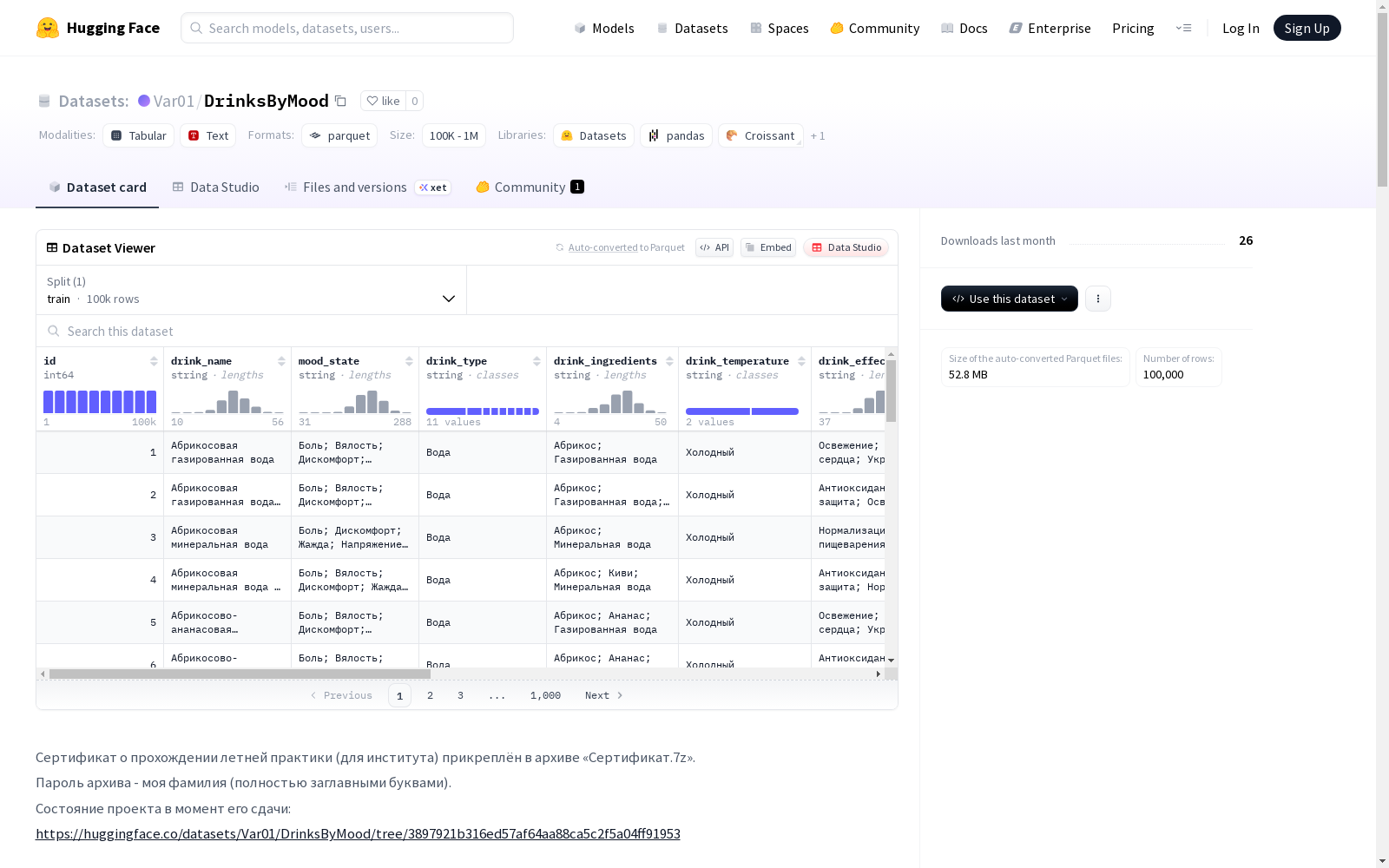This screenshot has height=868, width=1389.
Task: Open the Community navigation item
Action: click(875, 28)
